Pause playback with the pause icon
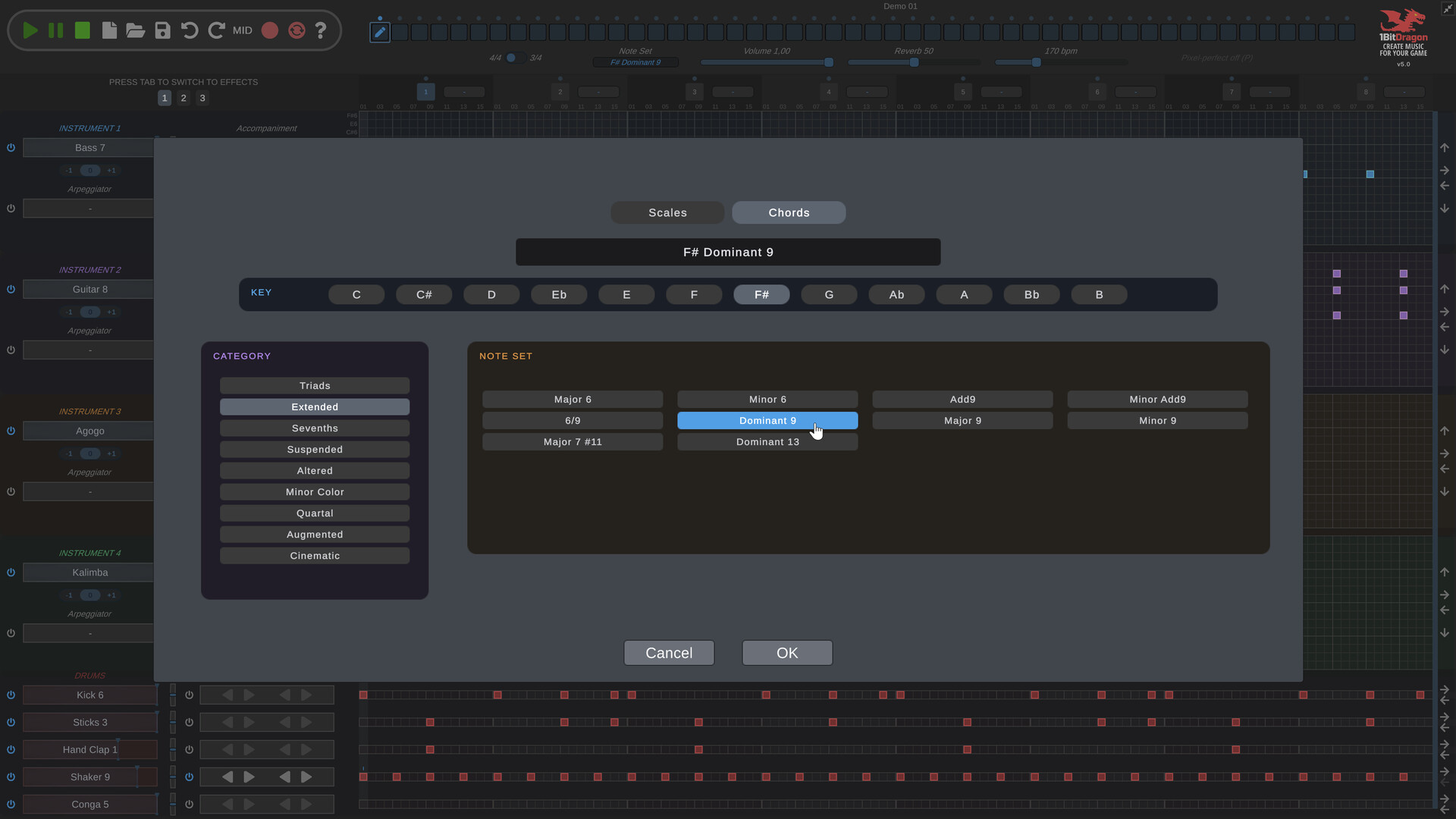This screenshot has width=1456, height=819. tap(56, 30)
